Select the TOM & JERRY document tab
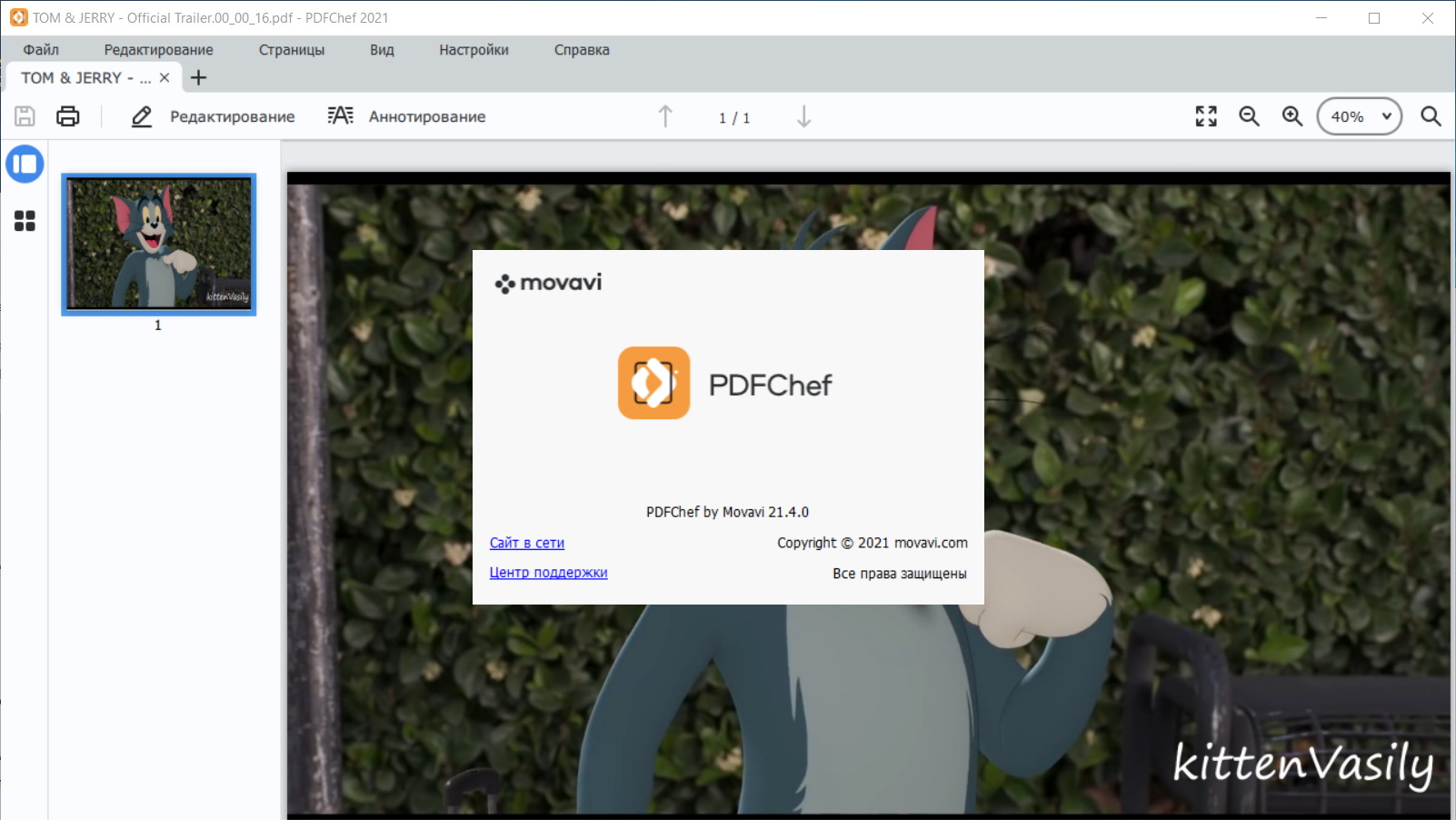 [x=95, y=78]
